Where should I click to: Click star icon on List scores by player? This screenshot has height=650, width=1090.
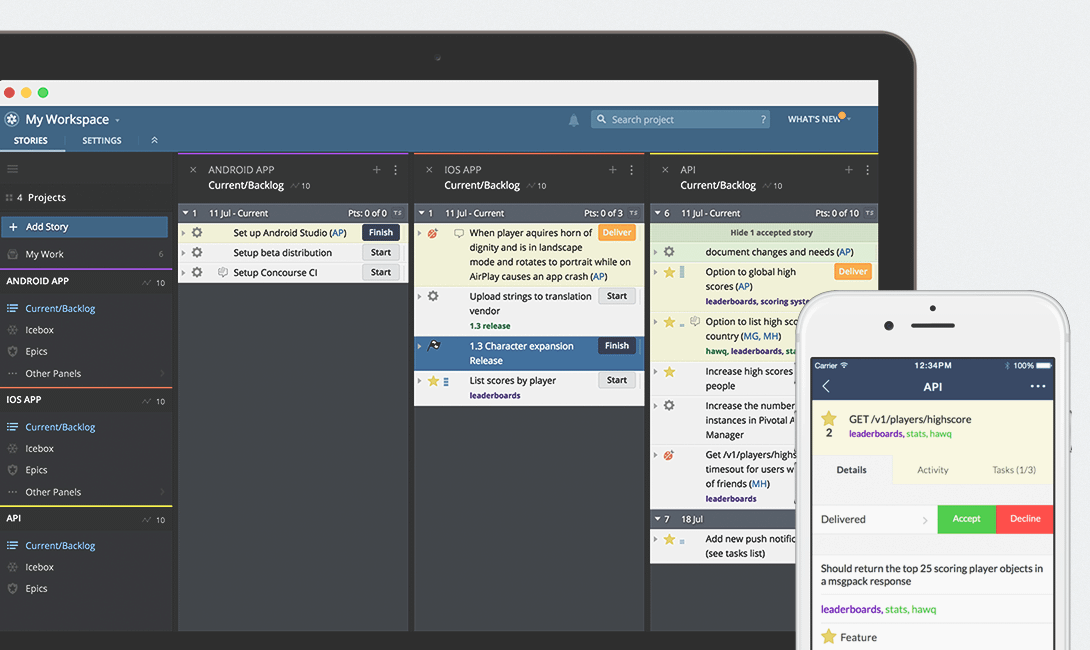[433, 381]
